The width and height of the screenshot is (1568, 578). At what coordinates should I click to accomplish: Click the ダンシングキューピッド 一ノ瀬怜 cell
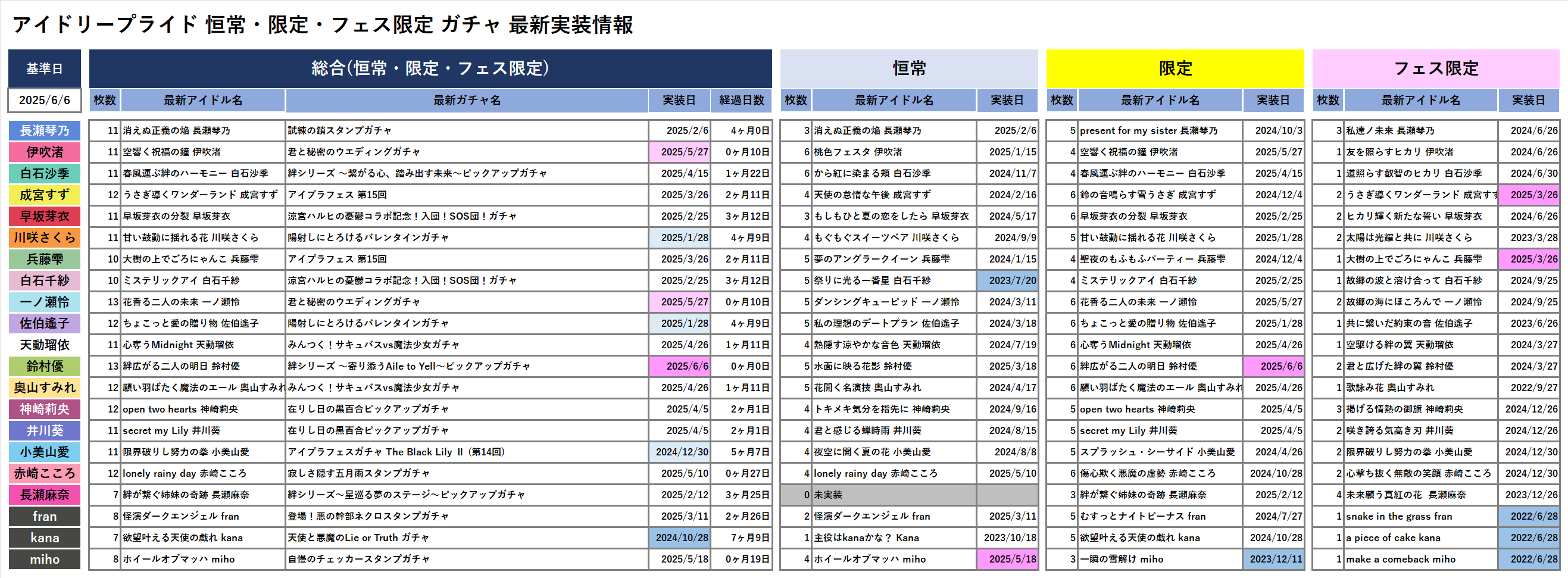point(894,302)
